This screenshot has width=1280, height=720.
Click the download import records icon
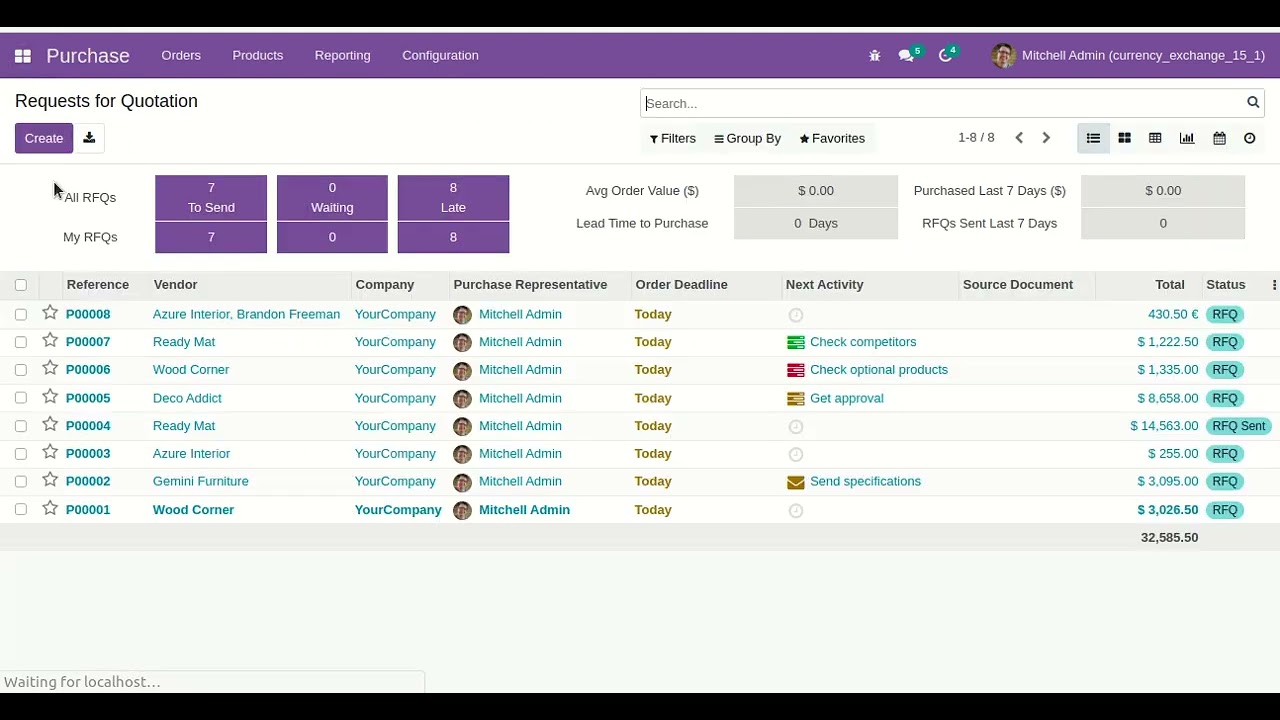pyautogui.click(x=89, y=138)
